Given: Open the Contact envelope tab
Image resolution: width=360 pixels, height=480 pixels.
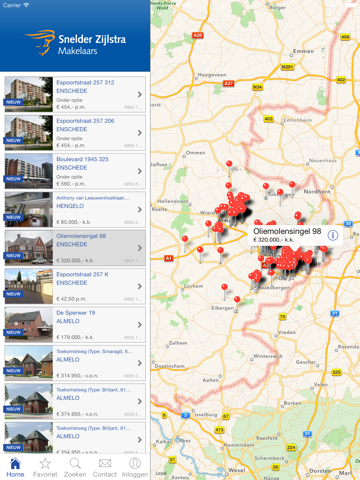Looking at the screenshot, I should (105, 467).
